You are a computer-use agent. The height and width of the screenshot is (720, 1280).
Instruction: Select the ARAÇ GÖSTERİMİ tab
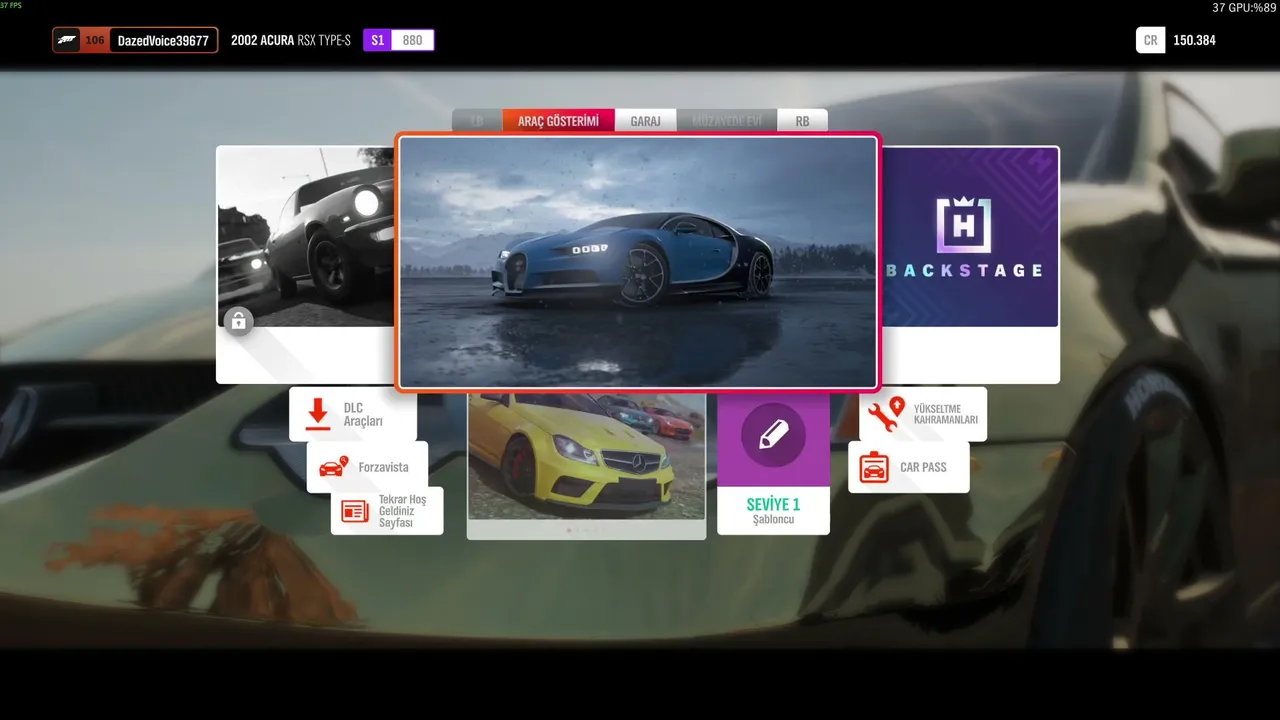click(559, 121)
